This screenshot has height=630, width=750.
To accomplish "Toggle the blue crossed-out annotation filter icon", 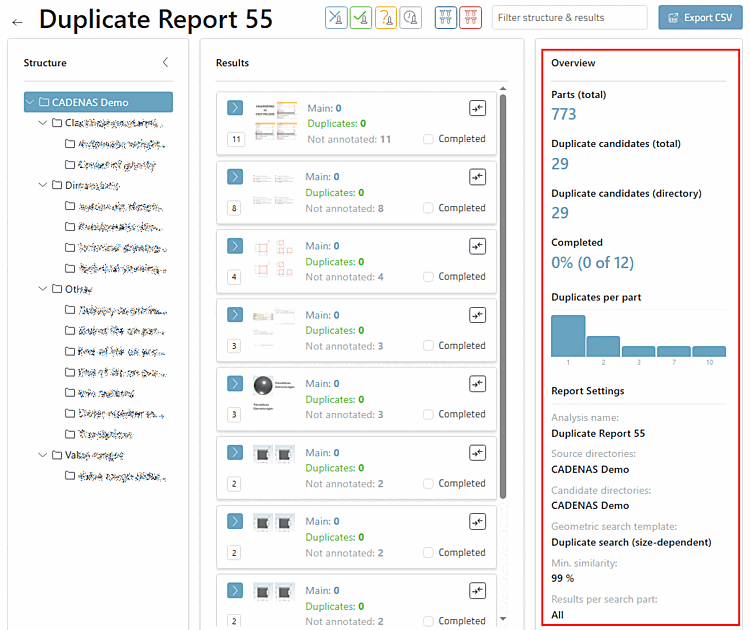I will pos(336,18).
